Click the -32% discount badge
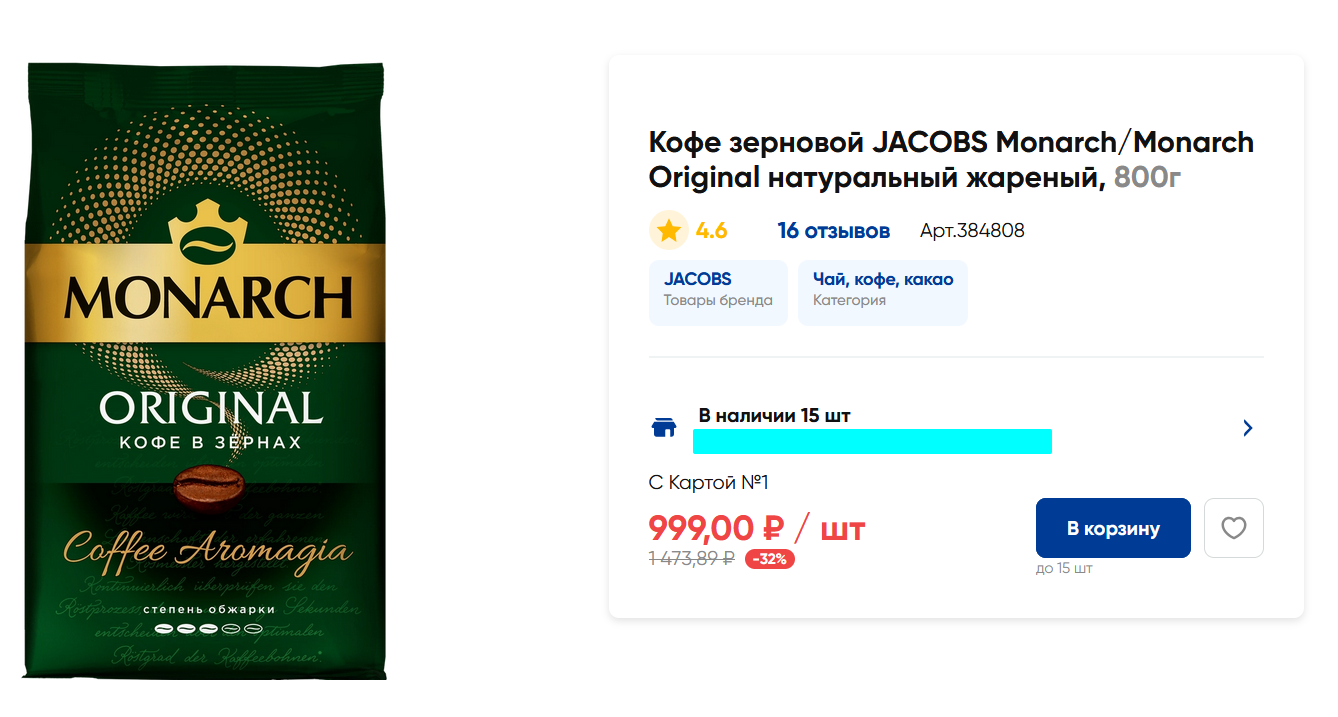1338x717 pixels. coord(770,559)
